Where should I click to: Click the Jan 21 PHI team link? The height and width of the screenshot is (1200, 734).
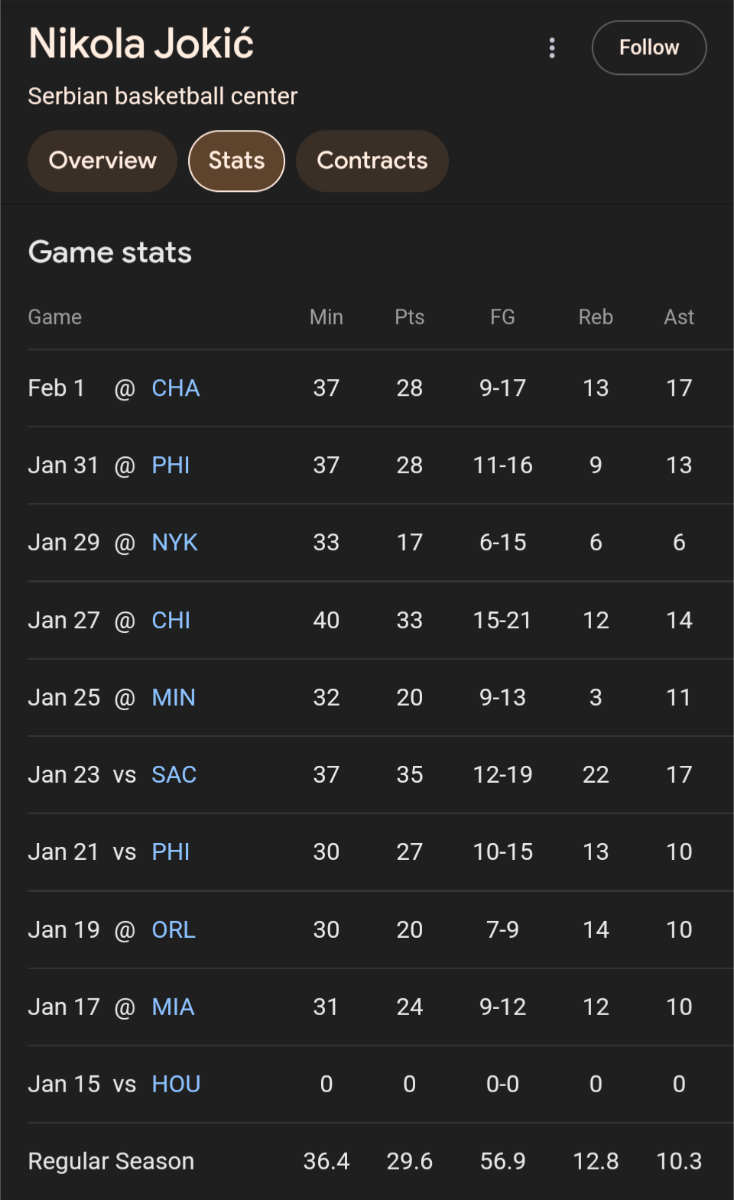[x=171, y=852]
